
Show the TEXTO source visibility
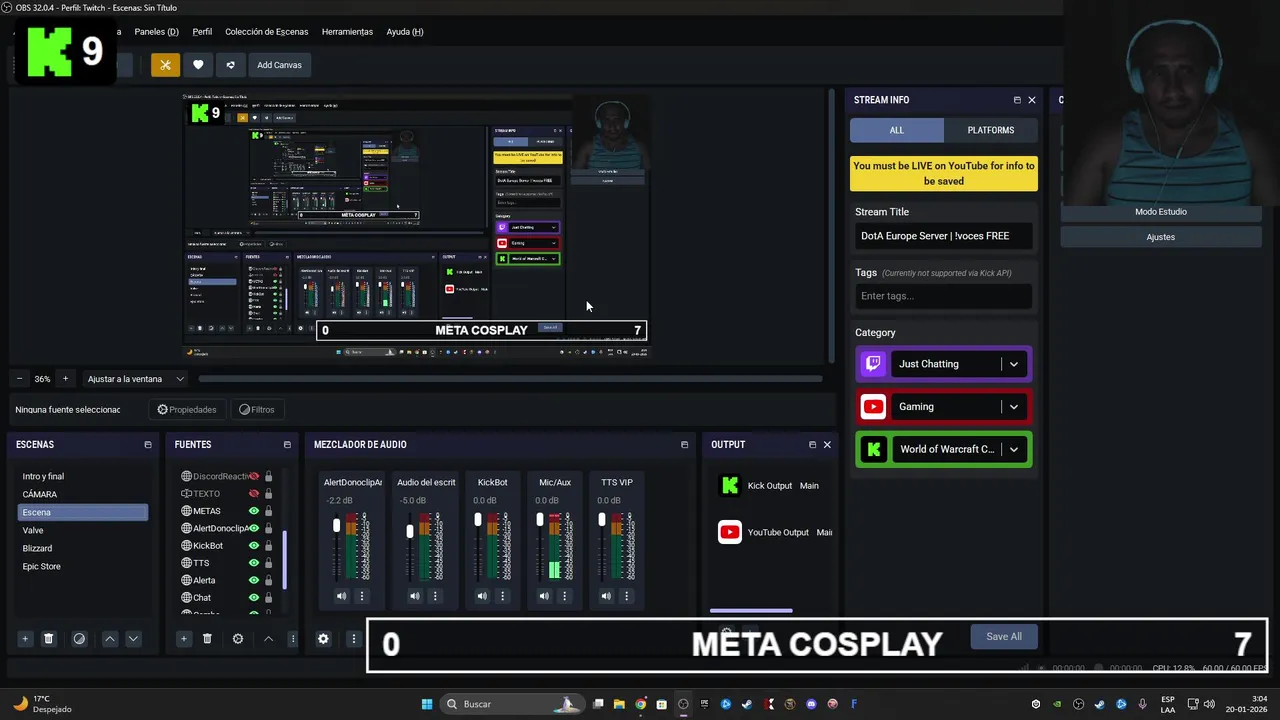coord(254,493)
